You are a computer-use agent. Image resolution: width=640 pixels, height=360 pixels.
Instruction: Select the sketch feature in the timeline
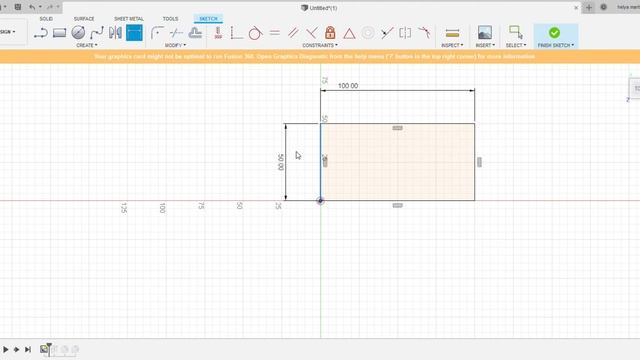44,349
